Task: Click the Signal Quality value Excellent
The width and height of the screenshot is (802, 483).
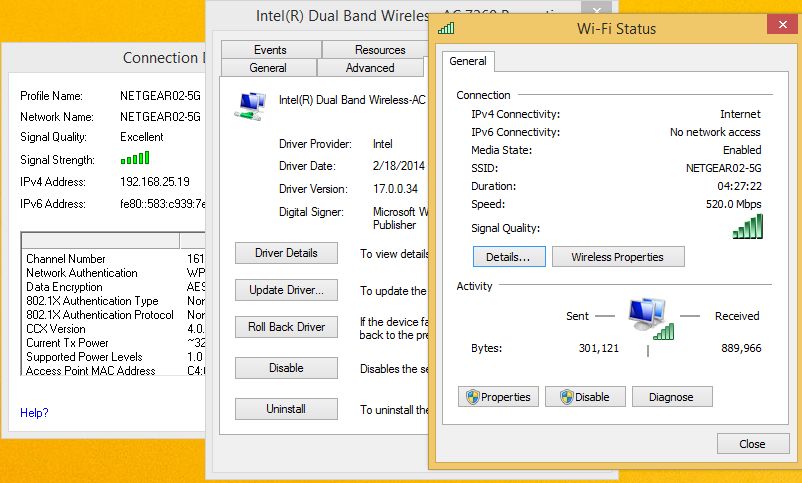Action: [x=142, y=137]
